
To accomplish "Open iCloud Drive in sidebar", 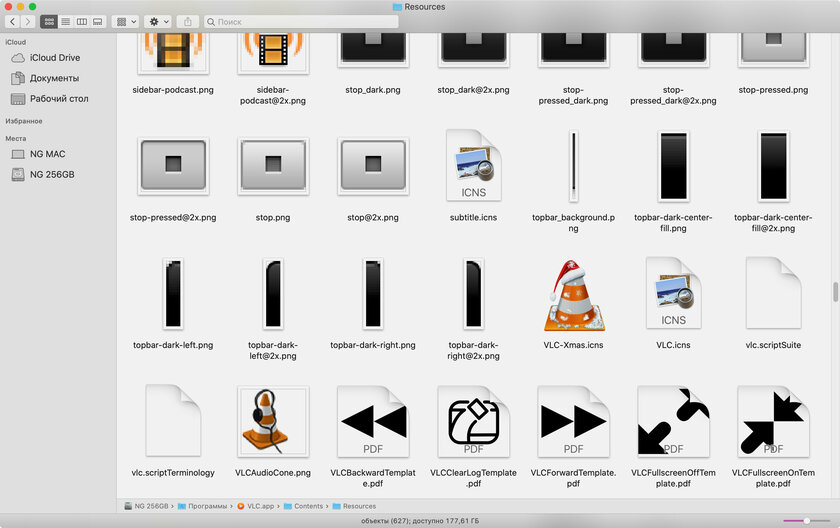I will click(54, 58).
